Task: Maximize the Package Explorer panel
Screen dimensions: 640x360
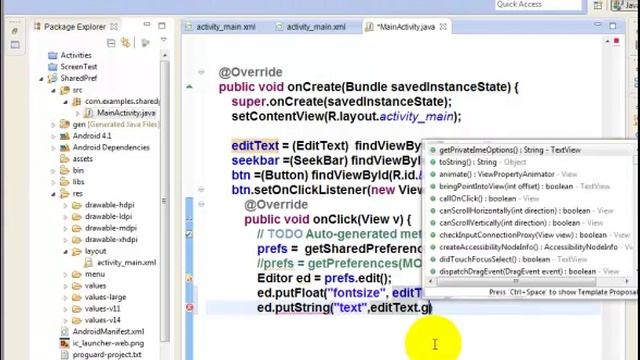Action: 162,26
